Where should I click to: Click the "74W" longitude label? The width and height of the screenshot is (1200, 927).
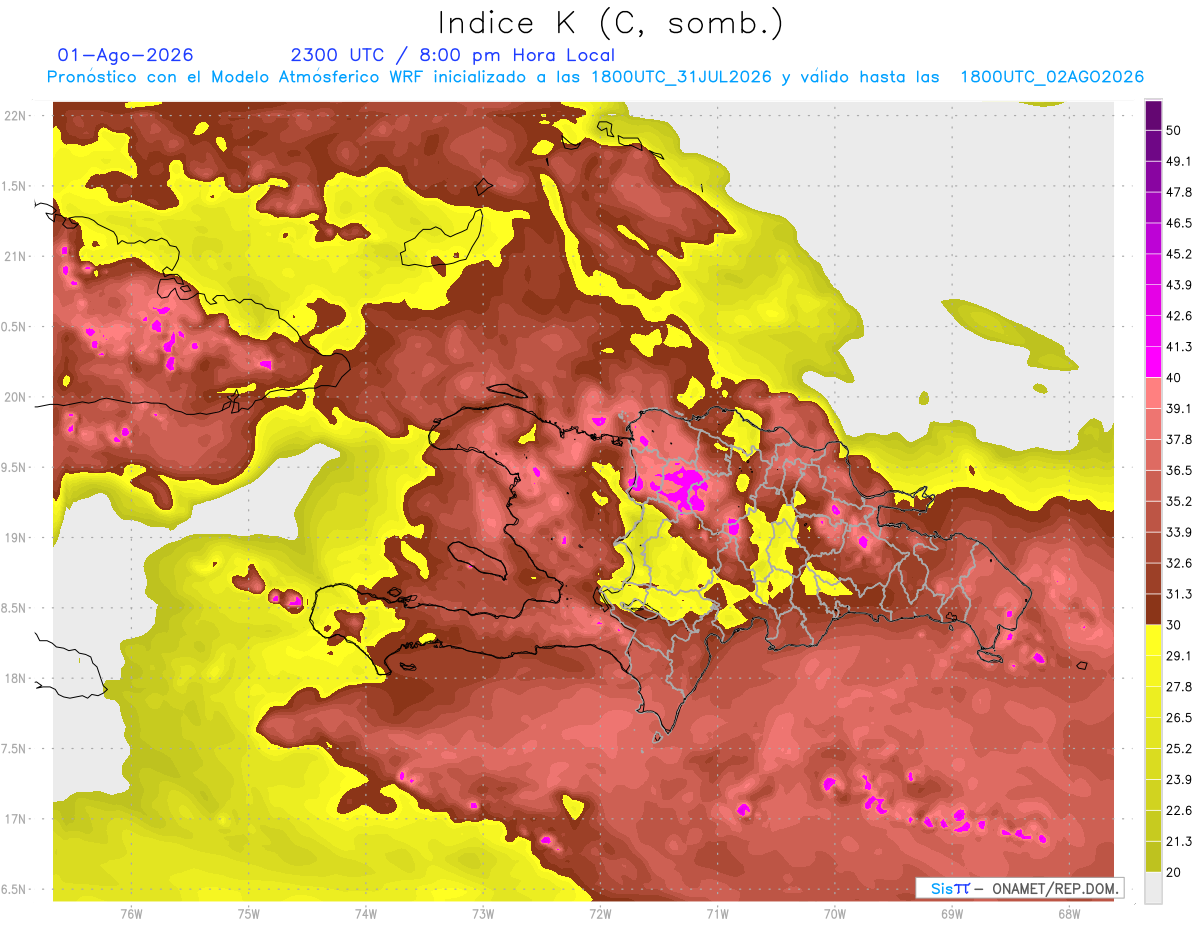click(x=365, y=914)
